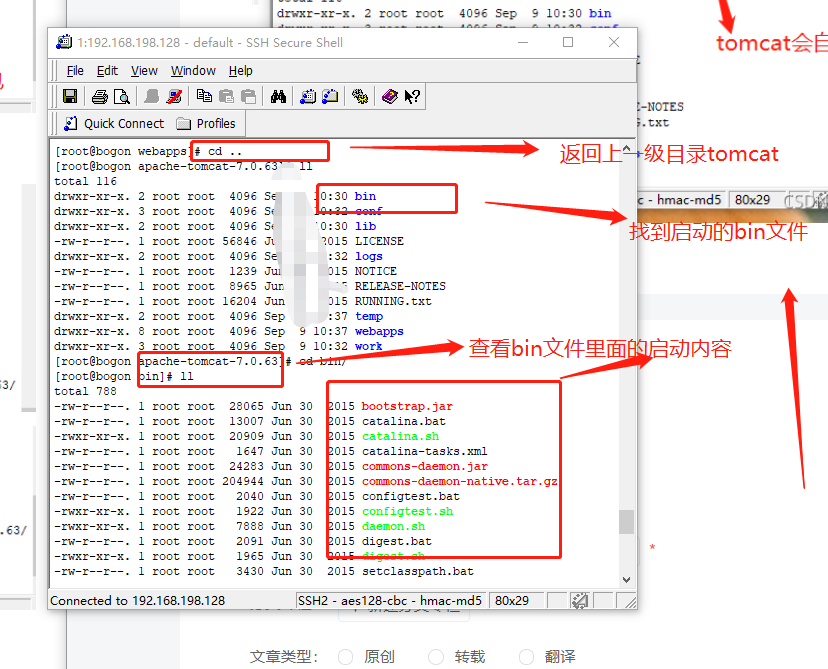The image size is (828, 669).
Task: Open the purple Help book icon
Action: click(x=390, y=97)
